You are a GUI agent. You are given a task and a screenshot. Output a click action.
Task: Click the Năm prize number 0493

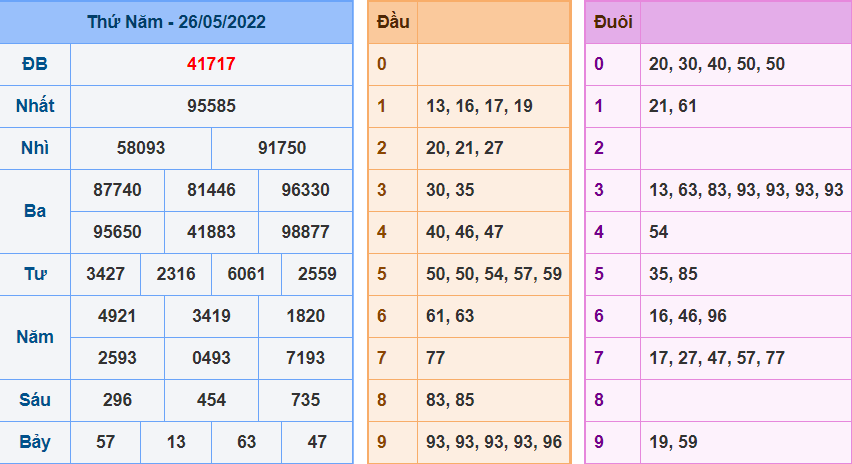pyautogui.click(x=211, y=358)
